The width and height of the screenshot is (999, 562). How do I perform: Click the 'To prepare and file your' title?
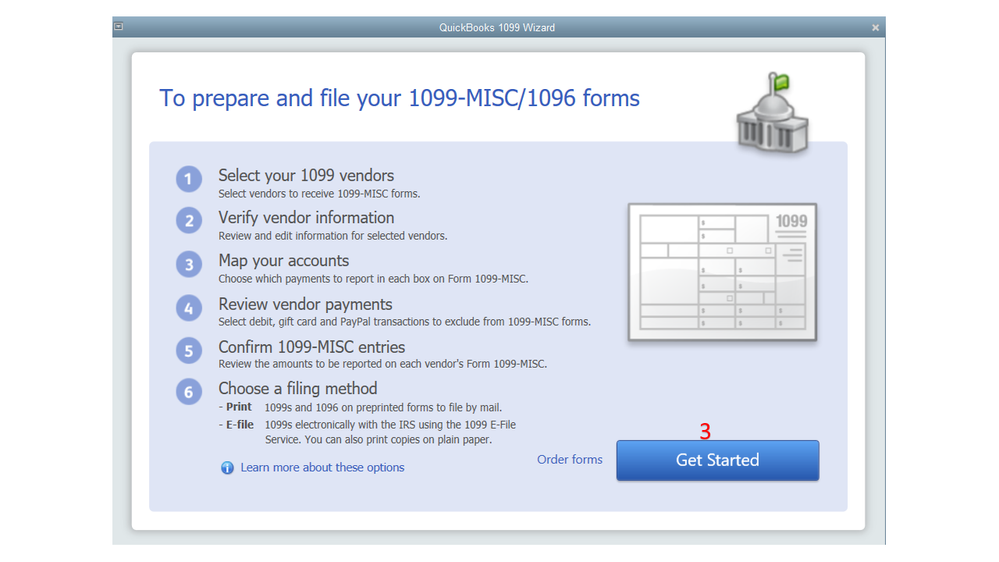pyautogui.click(x=399, y=98)
